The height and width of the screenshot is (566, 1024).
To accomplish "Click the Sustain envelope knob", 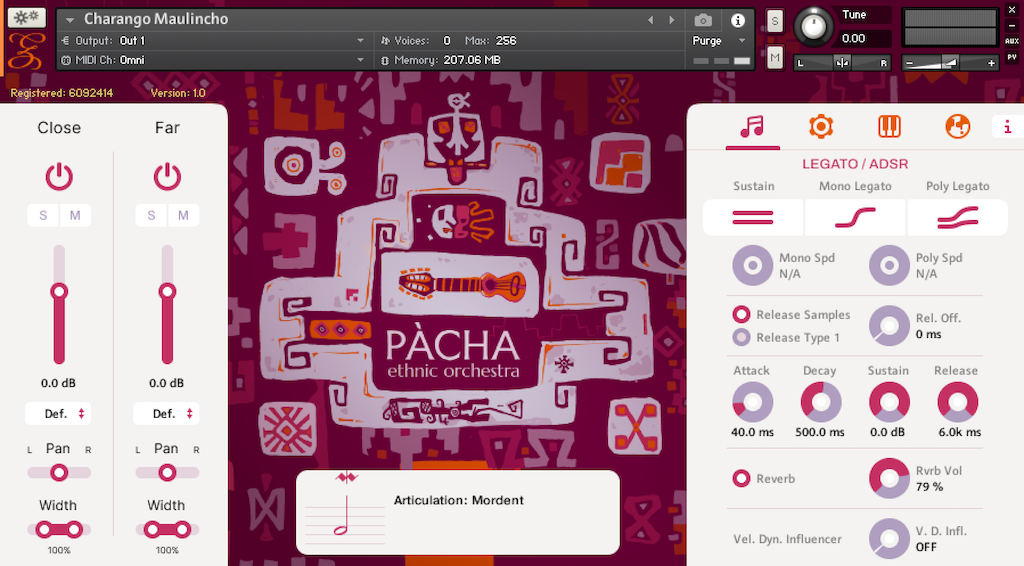I will click(x=889, y=403).
